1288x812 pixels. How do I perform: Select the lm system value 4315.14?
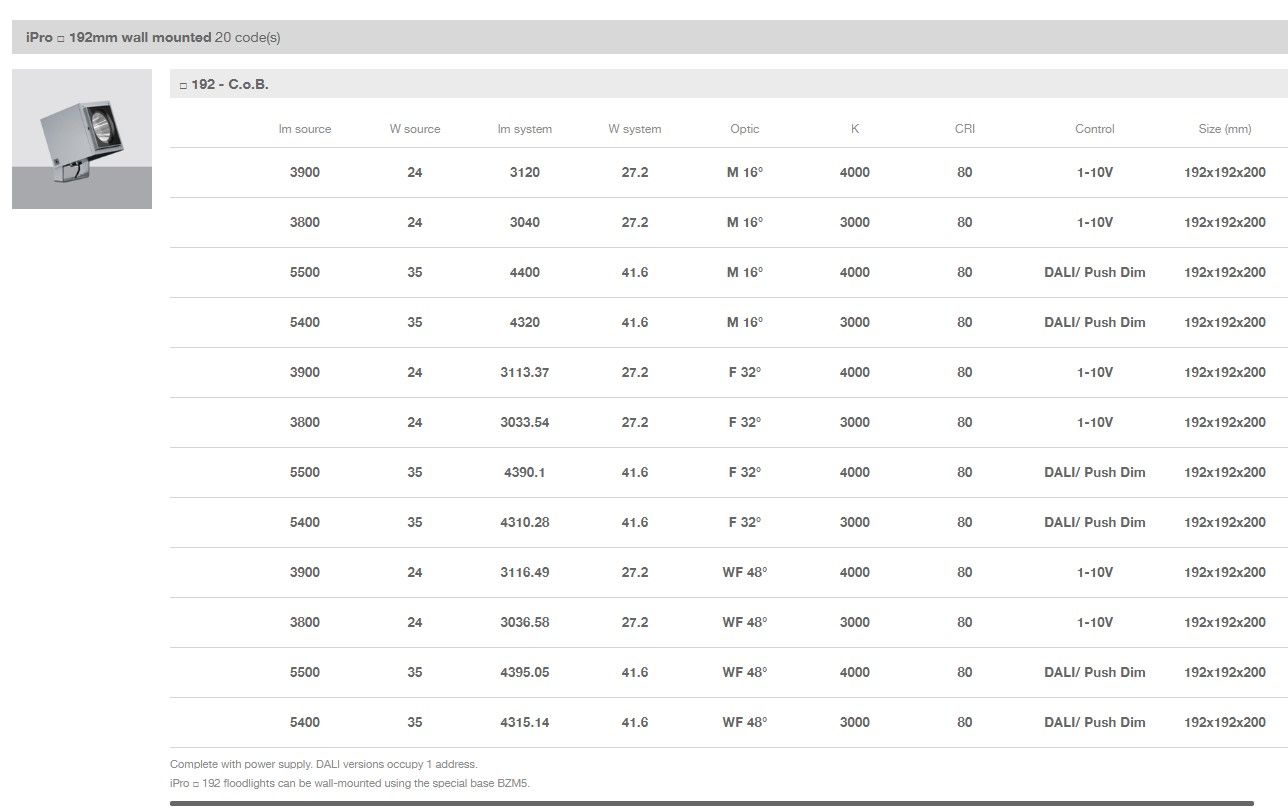click(525, 722)
